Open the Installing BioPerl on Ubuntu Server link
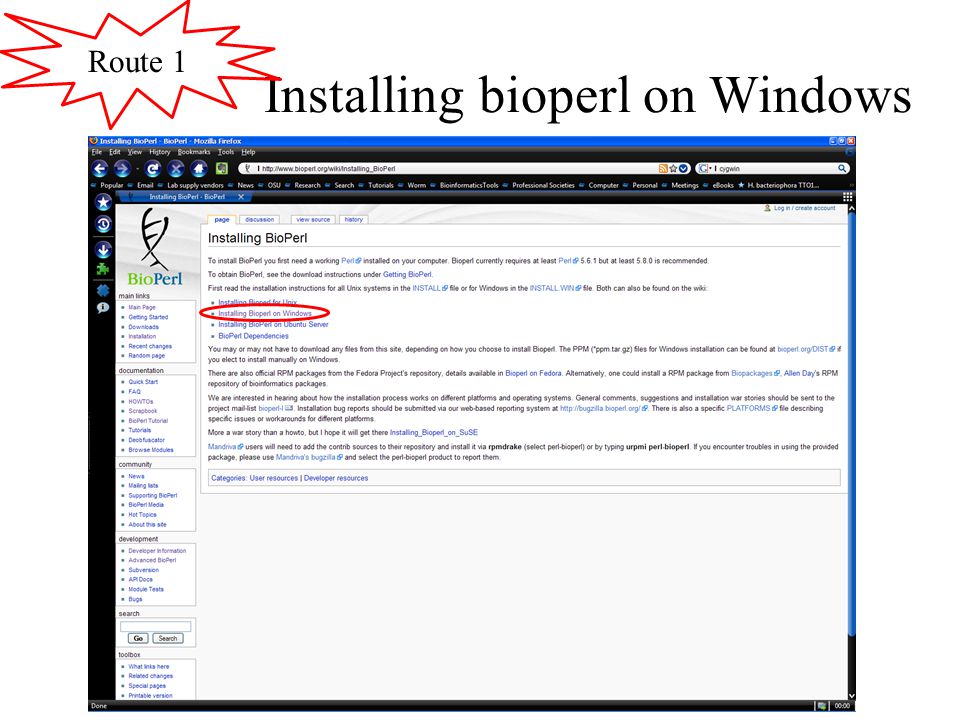This screenshot has width=960, height=720. click(x=273, y=324)
